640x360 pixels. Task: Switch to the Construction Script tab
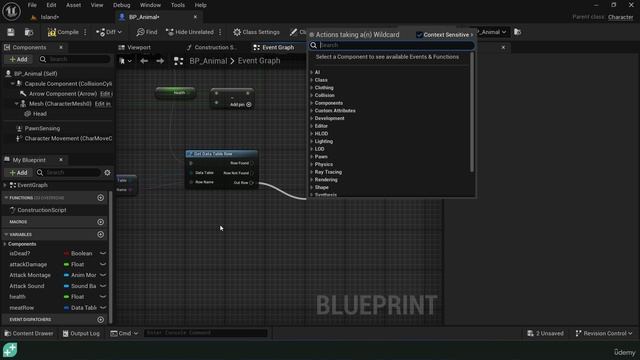tap(211, 47)
